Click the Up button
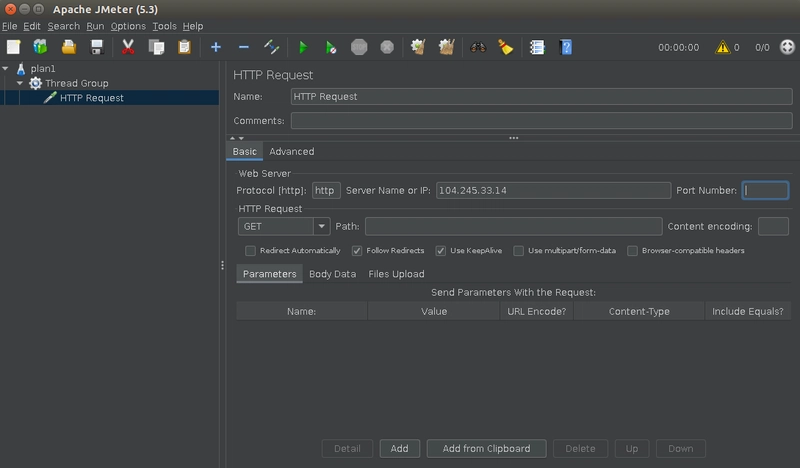The width and height of the screenshot is (800, 468). [x=632, y=449]
